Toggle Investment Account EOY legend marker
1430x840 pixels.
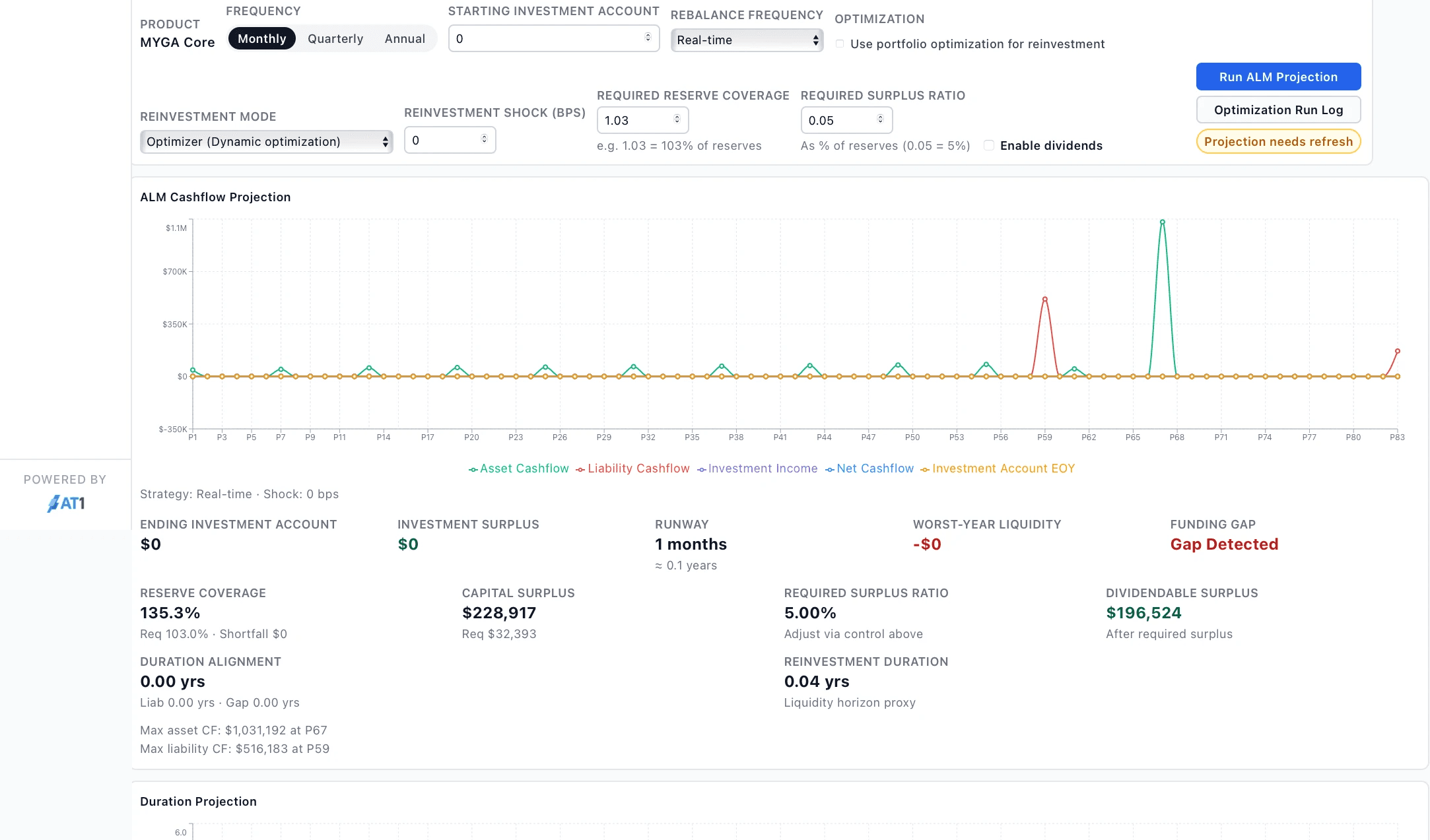click(925, 469)
